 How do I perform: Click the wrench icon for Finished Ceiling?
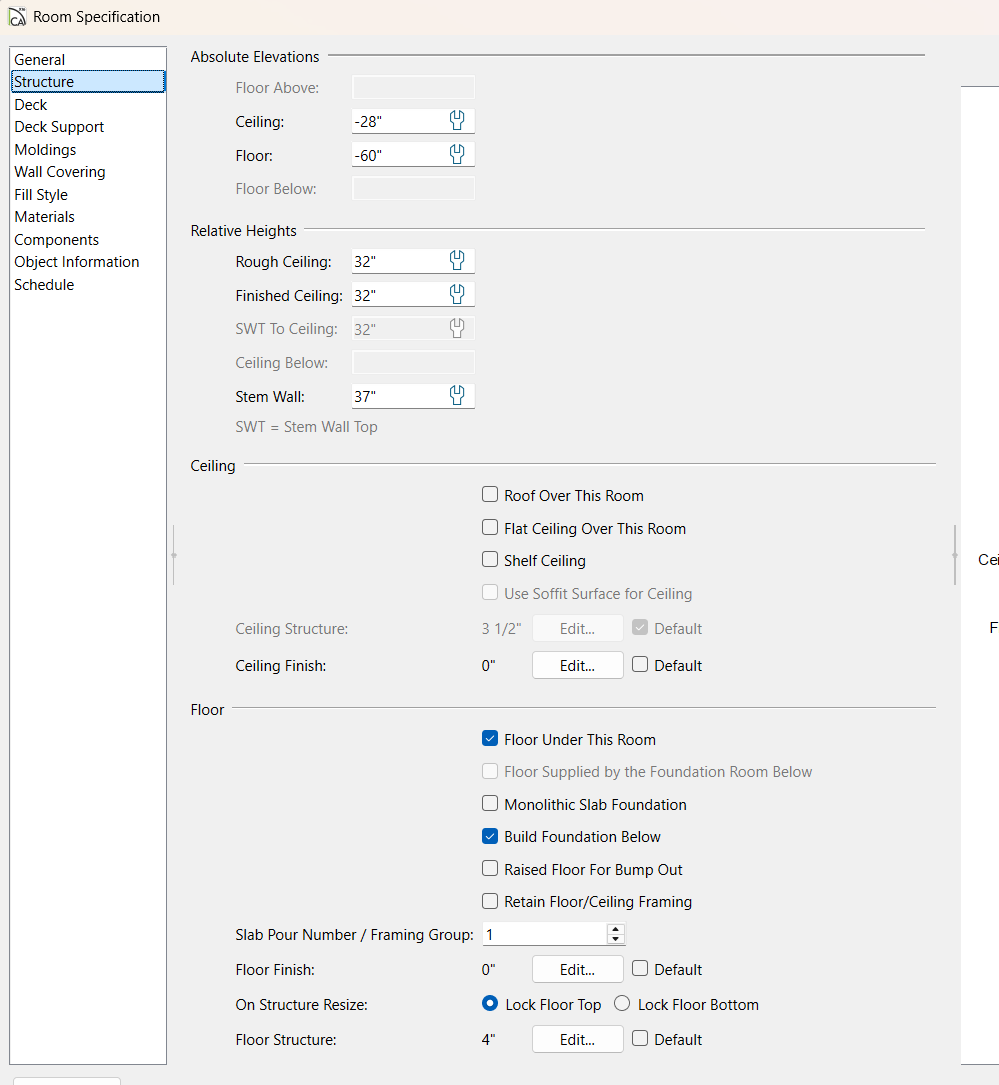[457, 294]
